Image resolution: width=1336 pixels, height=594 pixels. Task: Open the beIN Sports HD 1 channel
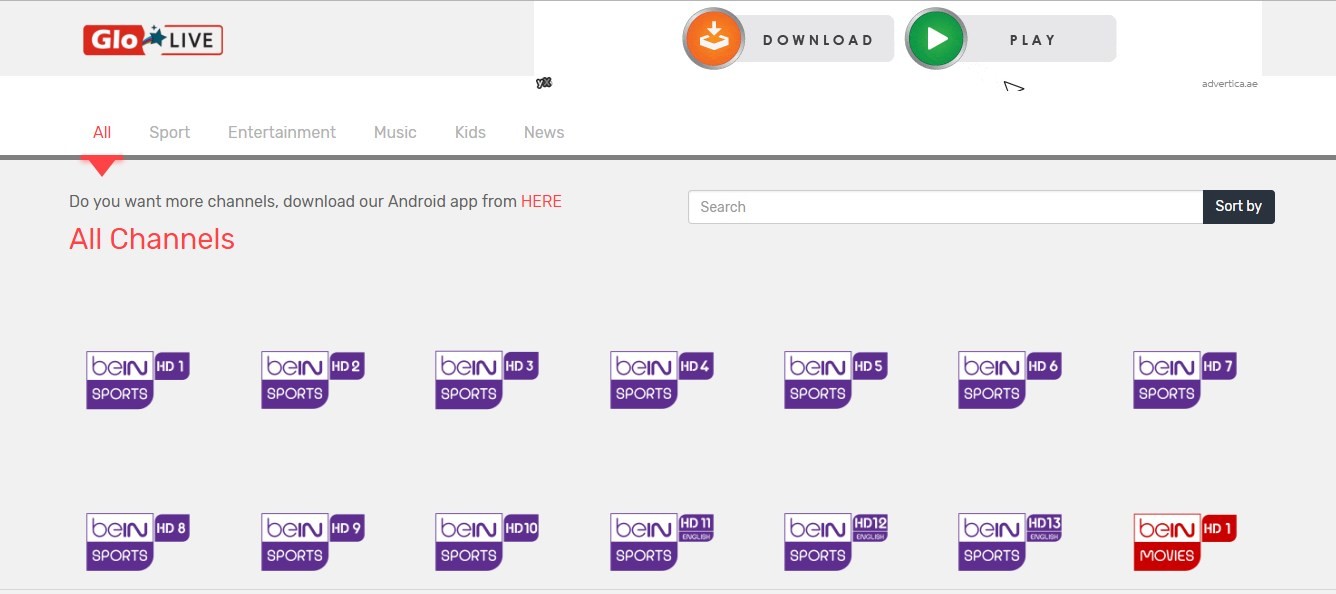pyautogui.click(x=137, y=380)
